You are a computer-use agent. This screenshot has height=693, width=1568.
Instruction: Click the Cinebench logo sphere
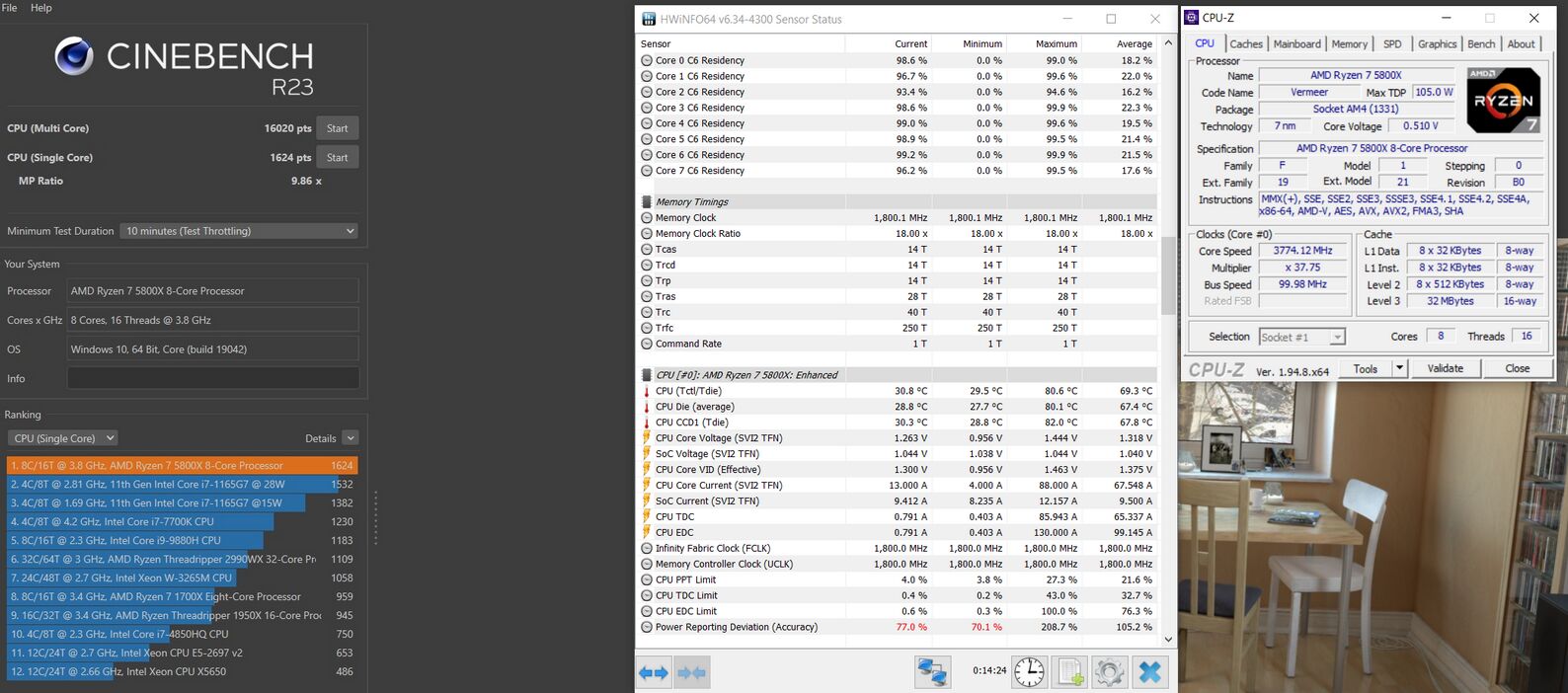point(74,56)
